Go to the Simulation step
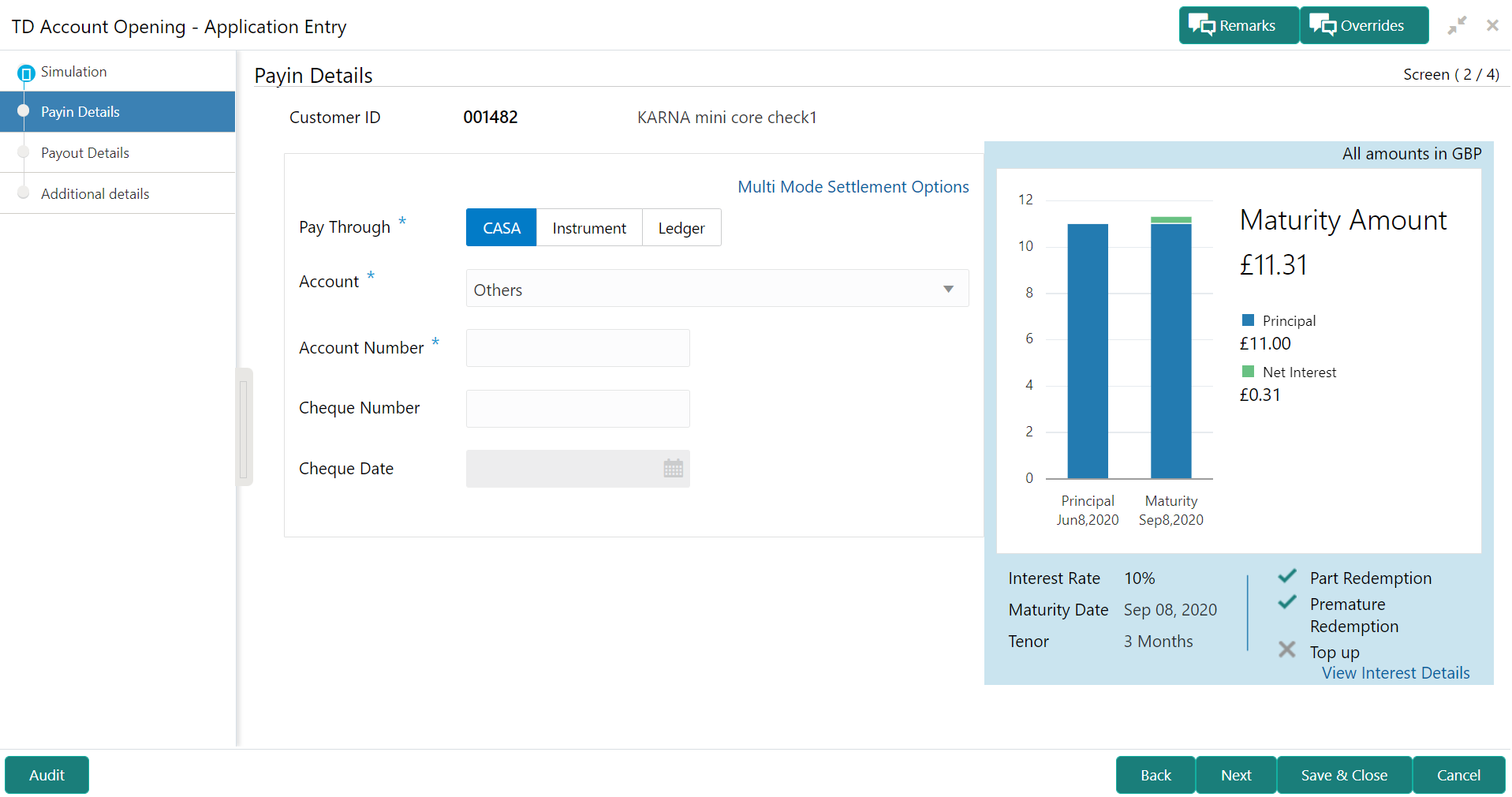 pyautogui.click(x=118, y=72)
